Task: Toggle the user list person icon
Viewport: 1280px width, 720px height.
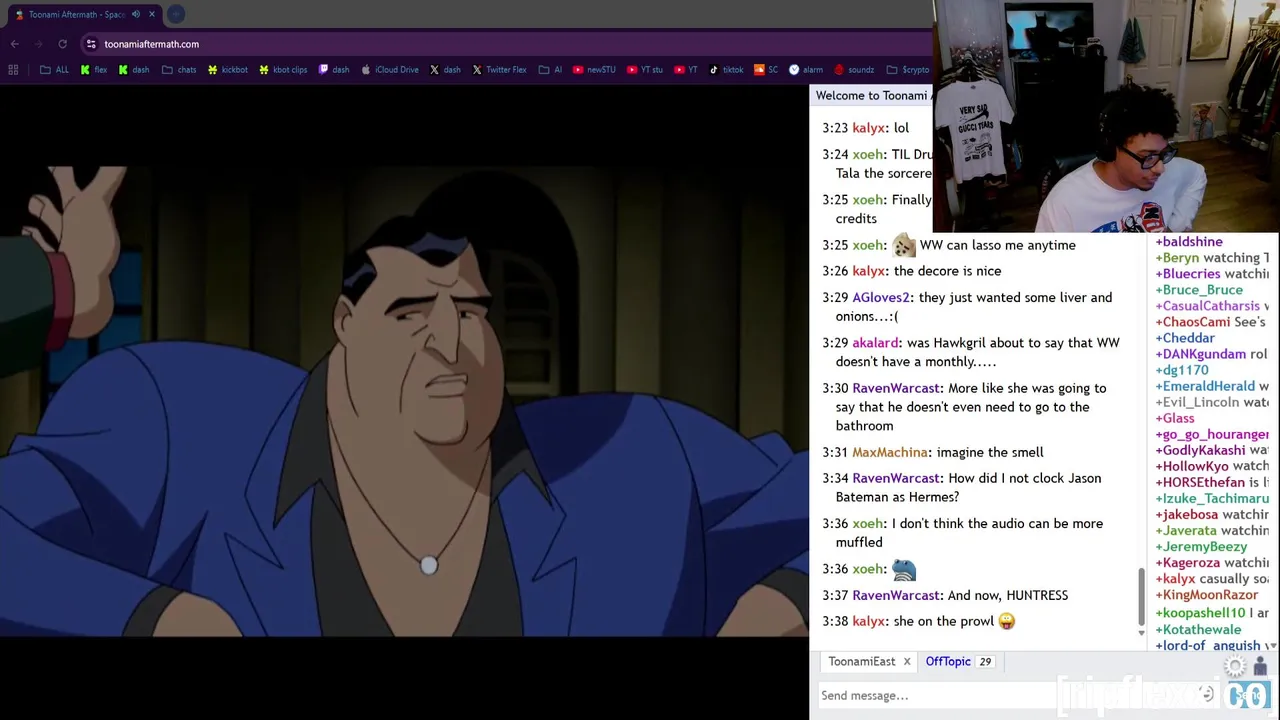Action: pos(1260,668)
